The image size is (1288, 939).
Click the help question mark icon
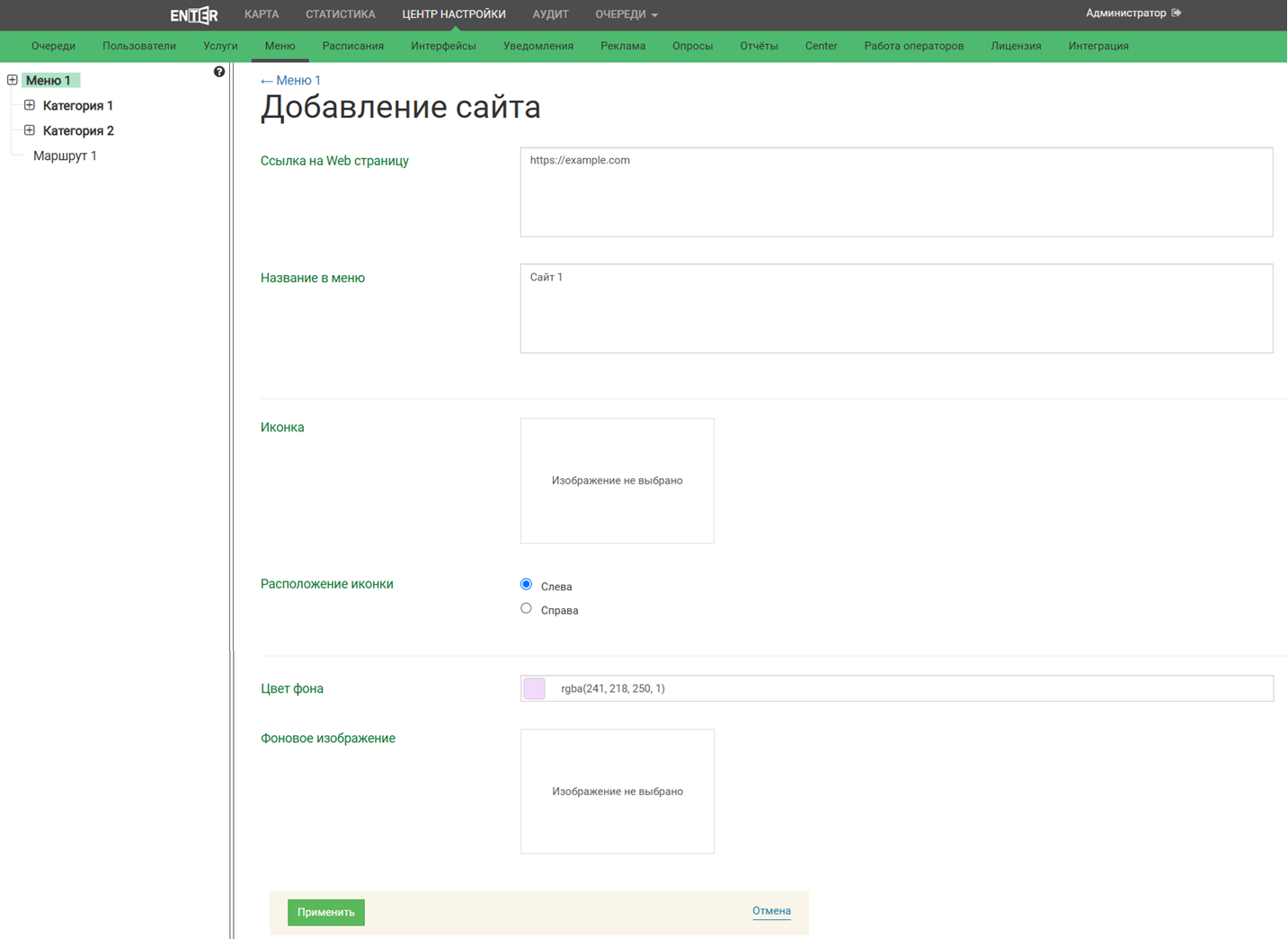click(219, 72)
